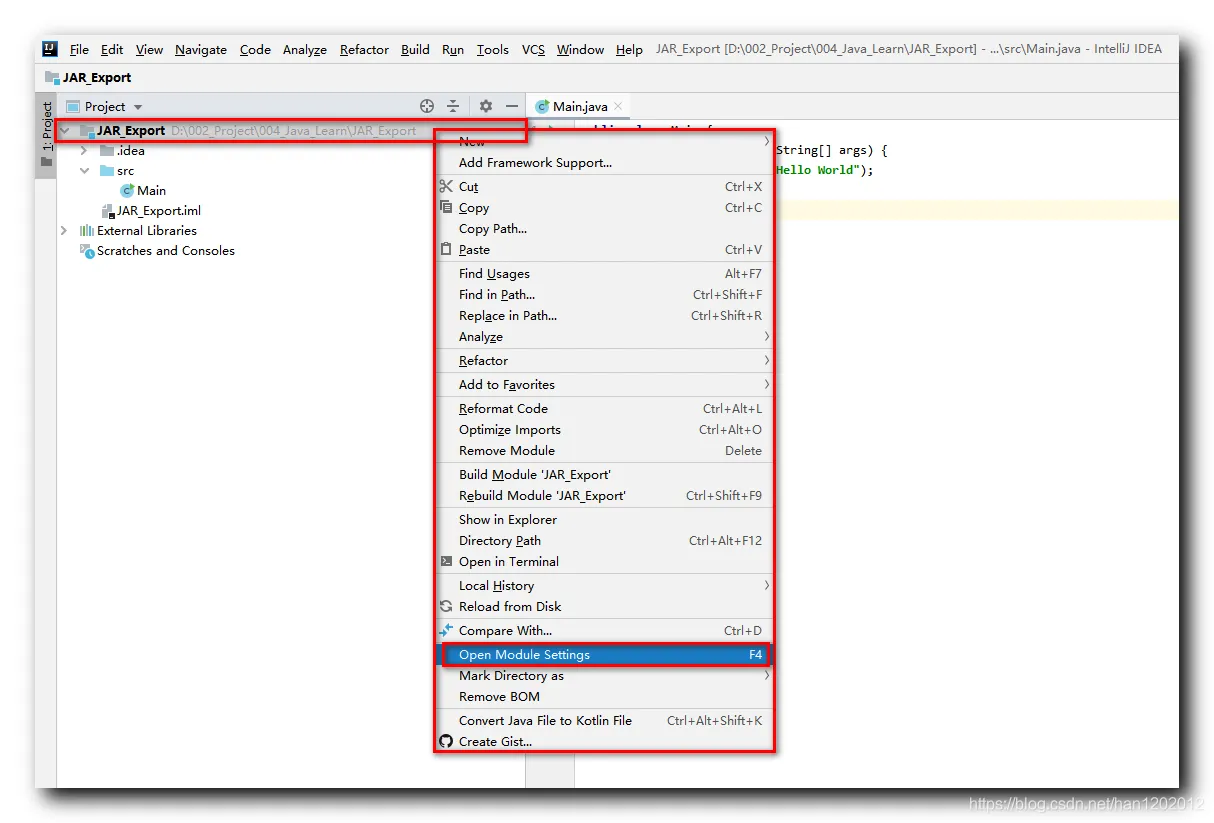Choose Find Usages
The height and width of the screenshot is (823, 1214).
coord(604,273)
